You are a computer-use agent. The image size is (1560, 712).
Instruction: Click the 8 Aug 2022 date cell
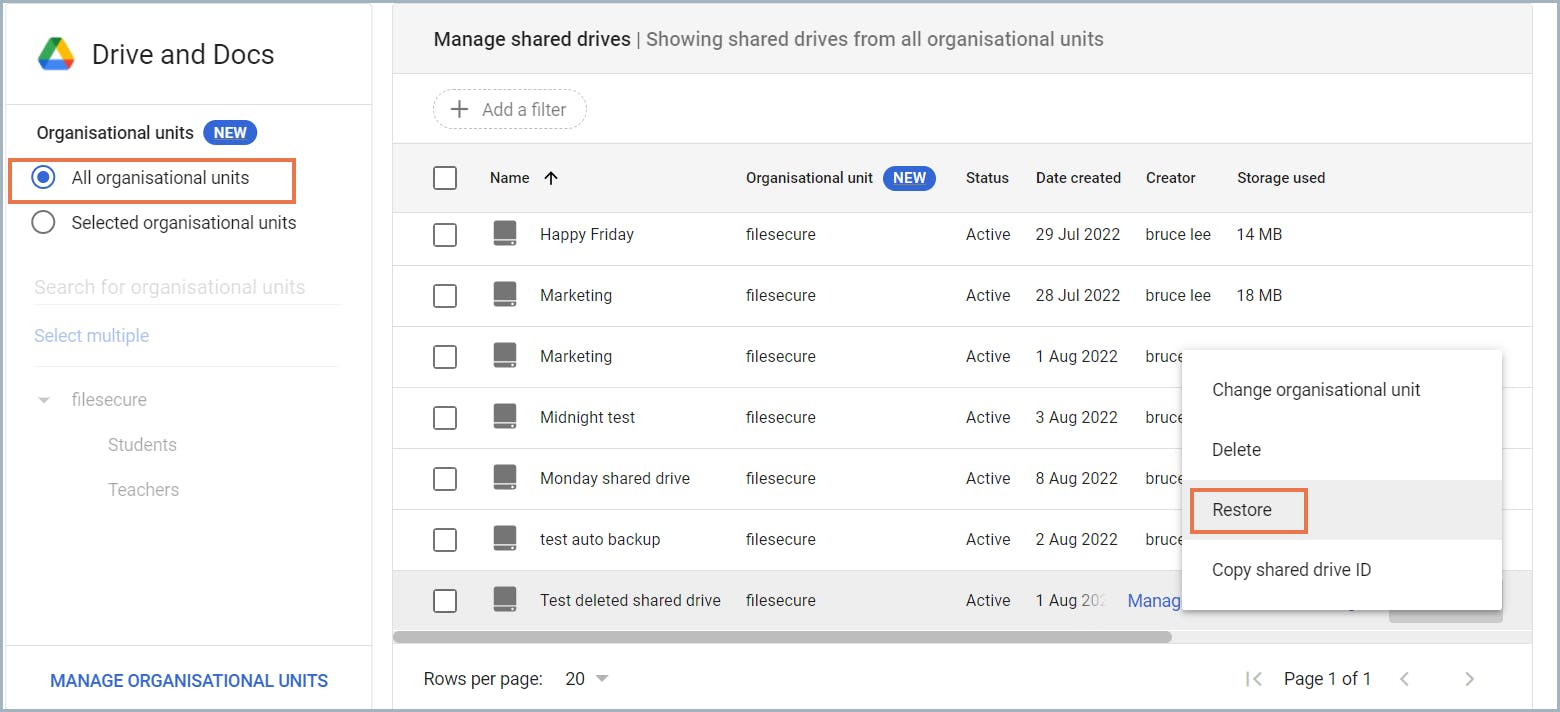1077,479
